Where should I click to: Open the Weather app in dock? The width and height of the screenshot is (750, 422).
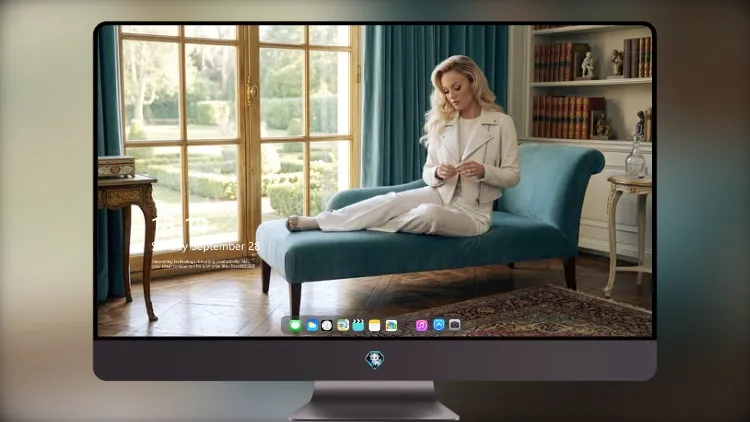(312, 325)
